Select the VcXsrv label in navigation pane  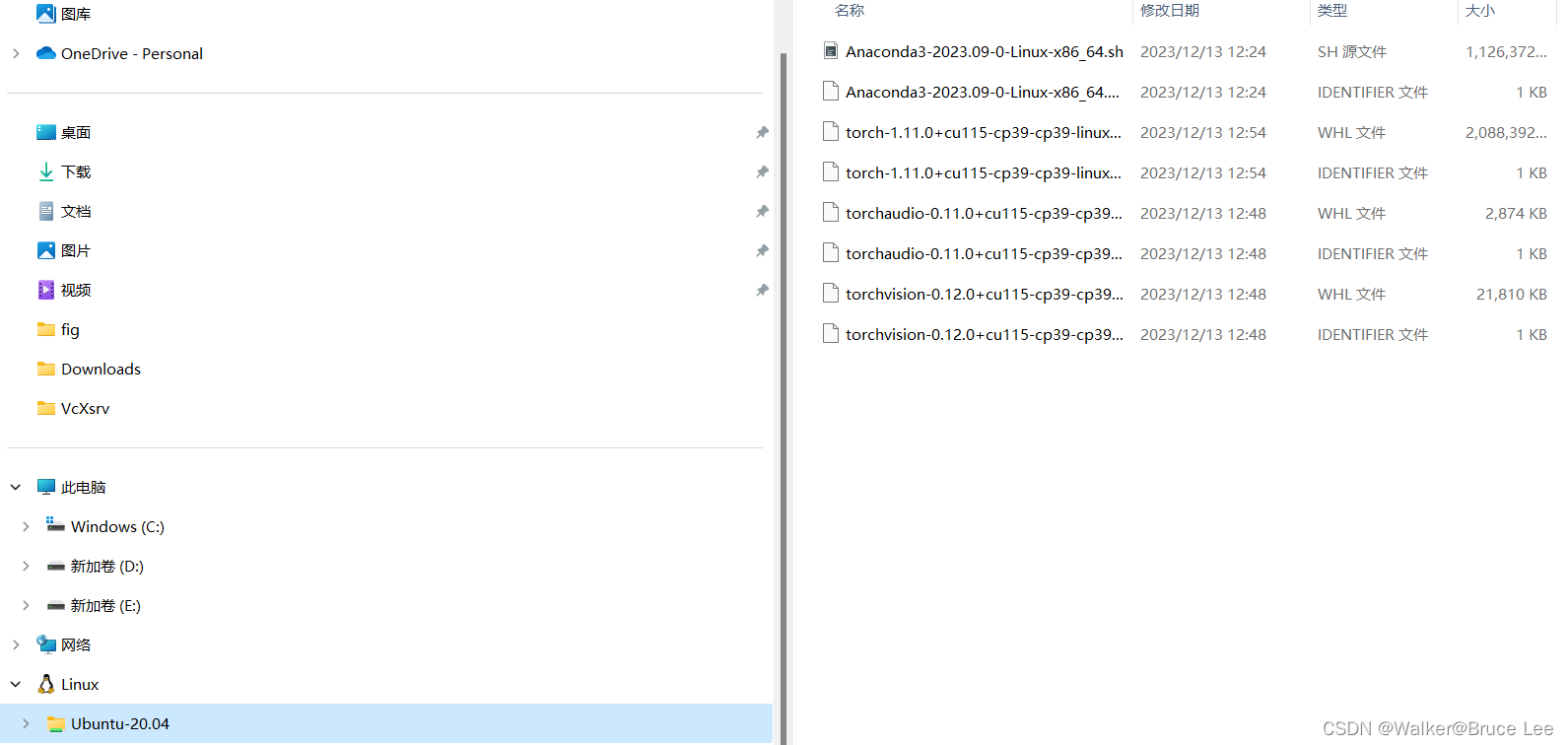85,408
